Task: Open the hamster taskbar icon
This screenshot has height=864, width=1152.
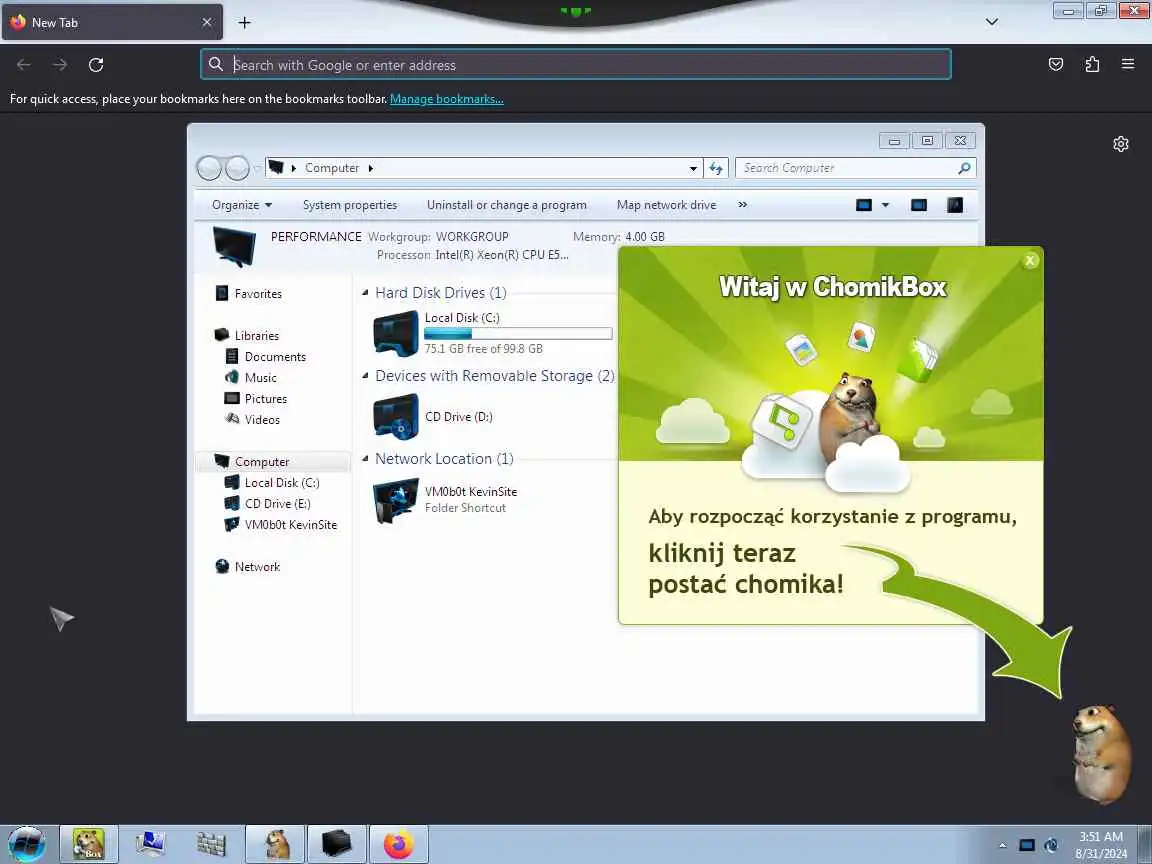Action: click(x=276, y=843)
